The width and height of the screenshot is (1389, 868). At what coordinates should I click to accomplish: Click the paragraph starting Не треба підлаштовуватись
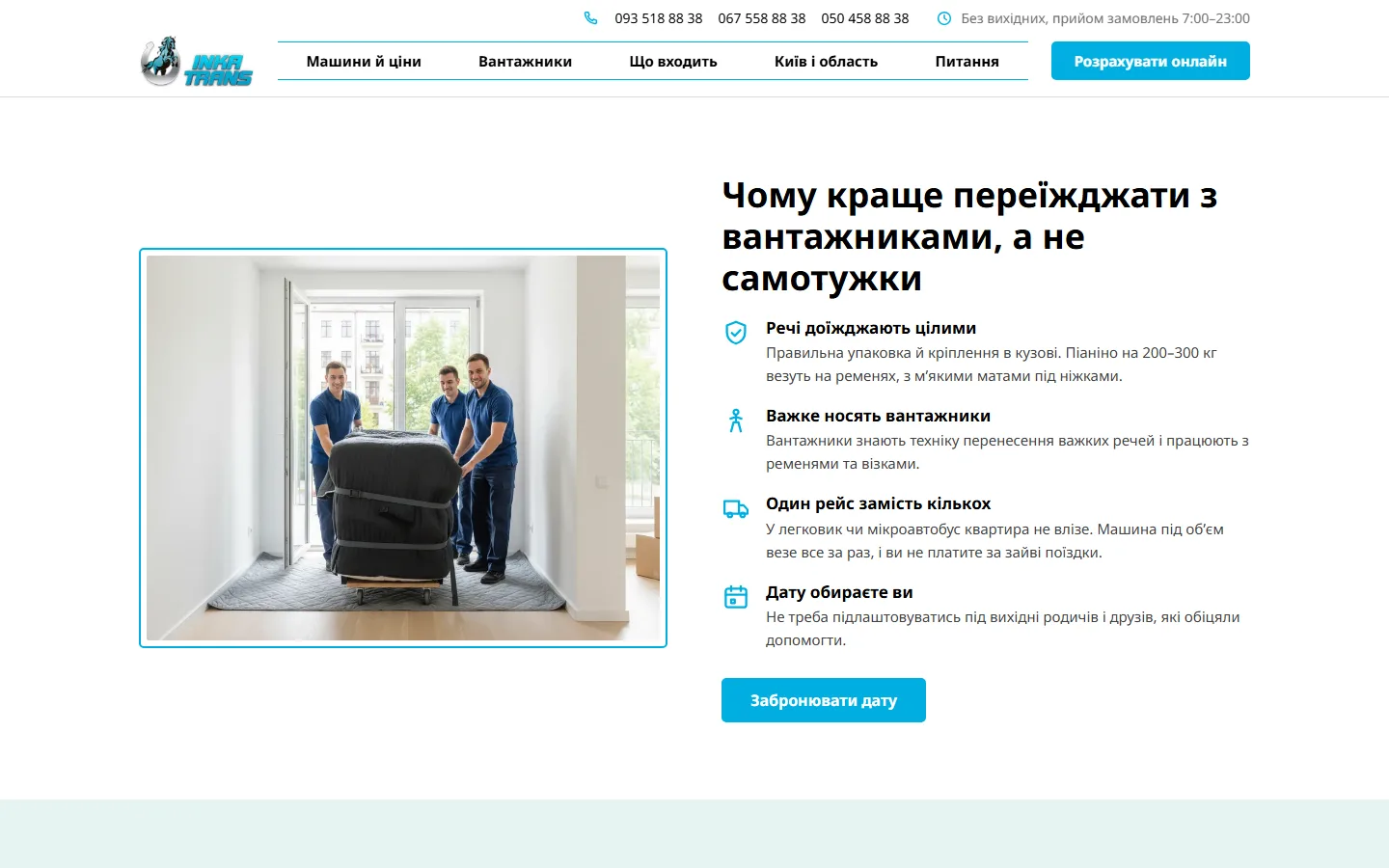[1003, 629]
